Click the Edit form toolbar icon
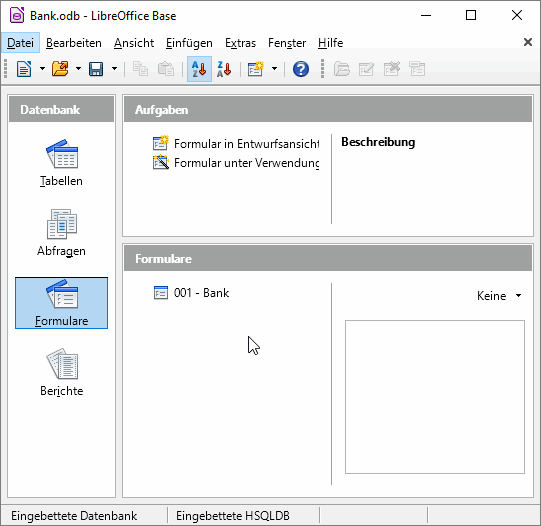Screen dimensions: 541x526 pos(366,69)
